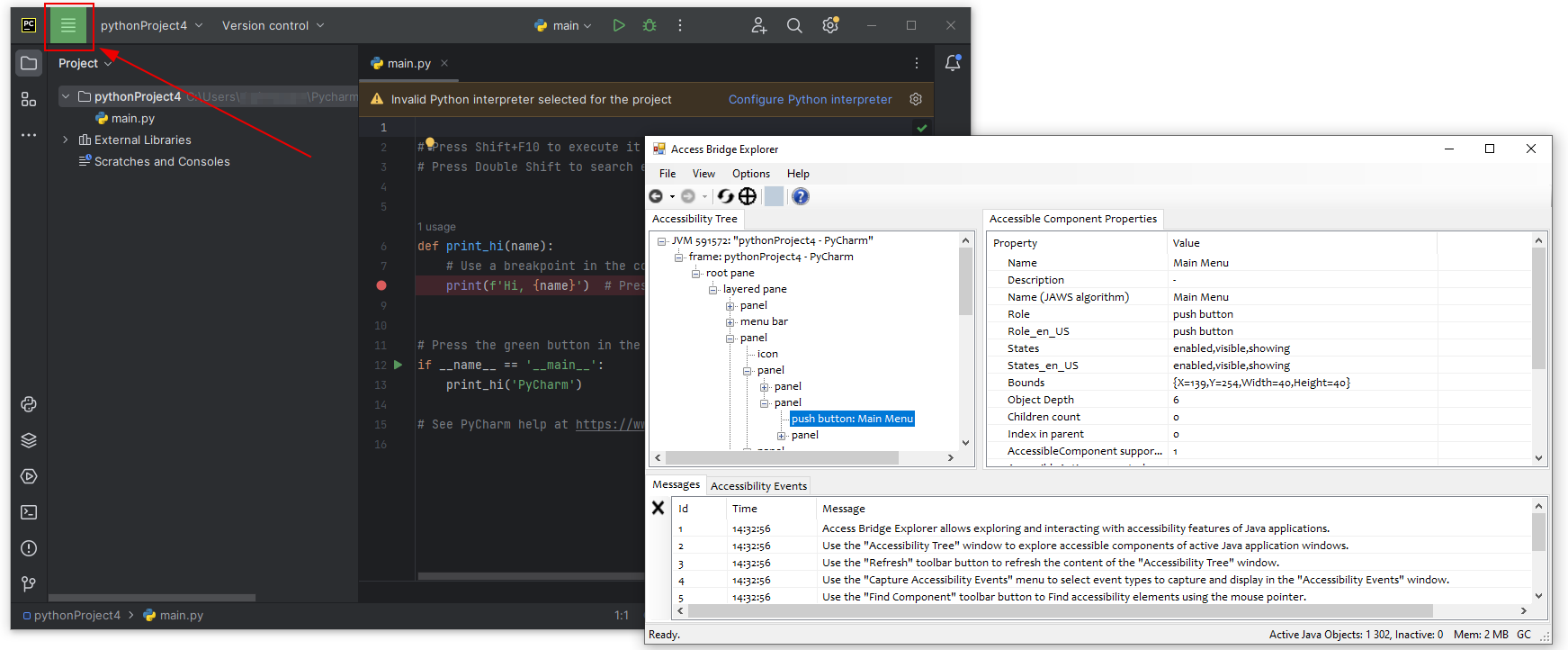Open the PyCharm Main Menu hamburger button

point(68,25)
